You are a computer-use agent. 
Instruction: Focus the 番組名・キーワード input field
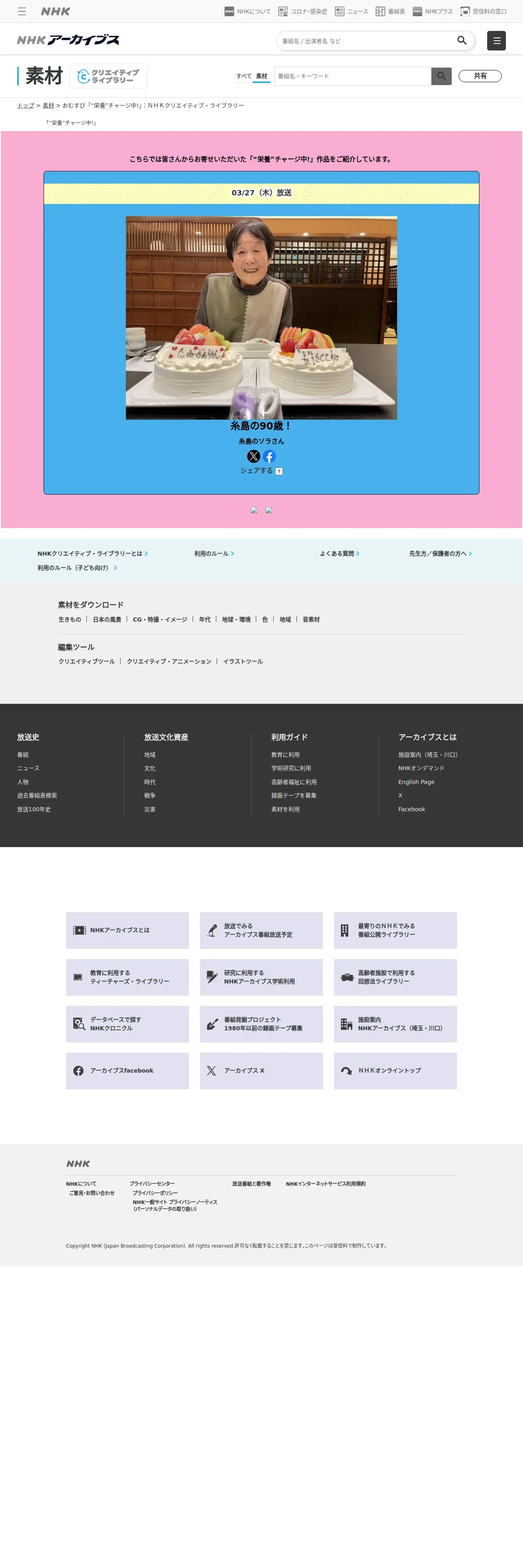352,76
